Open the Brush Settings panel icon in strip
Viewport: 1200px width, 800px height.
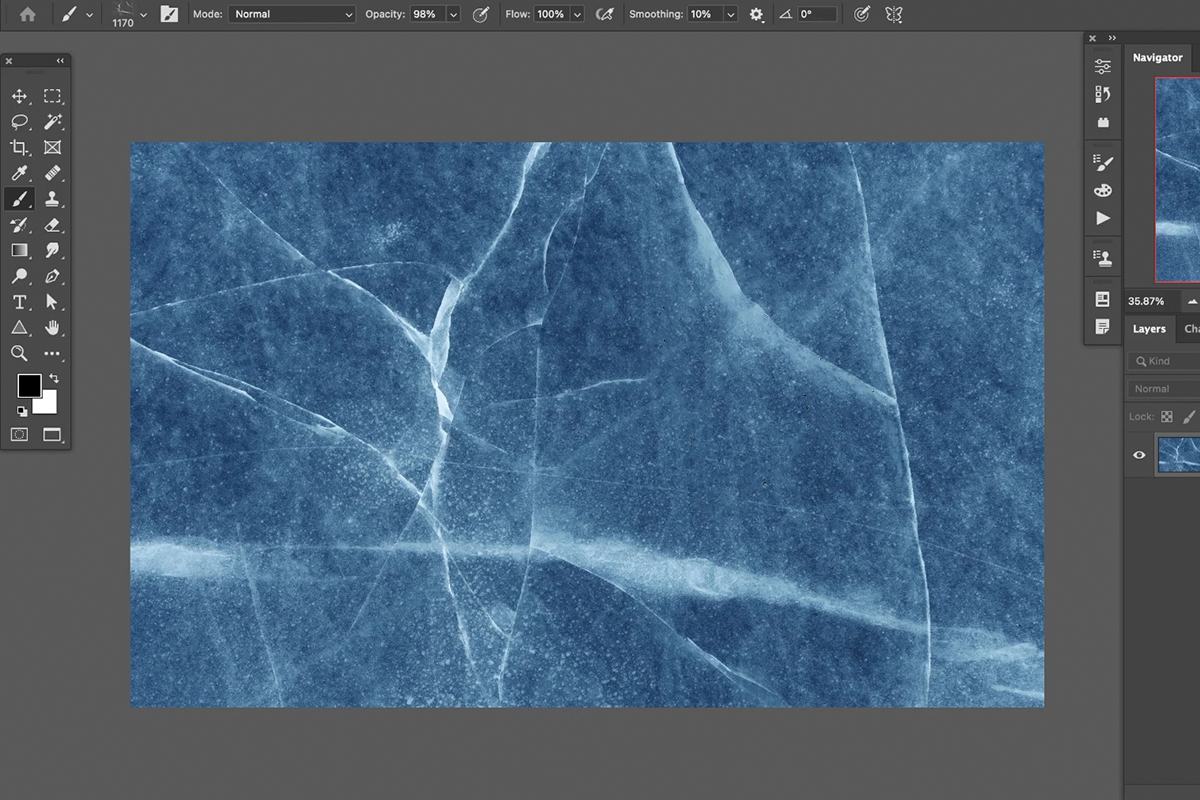click(1103, 162)
